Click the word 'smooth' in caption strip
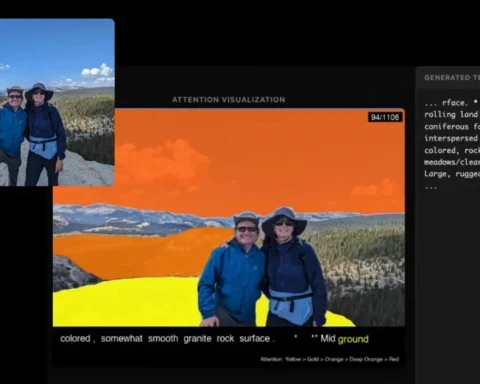Image resolution: width=480 pixels, height=384 pixels. 163,338
